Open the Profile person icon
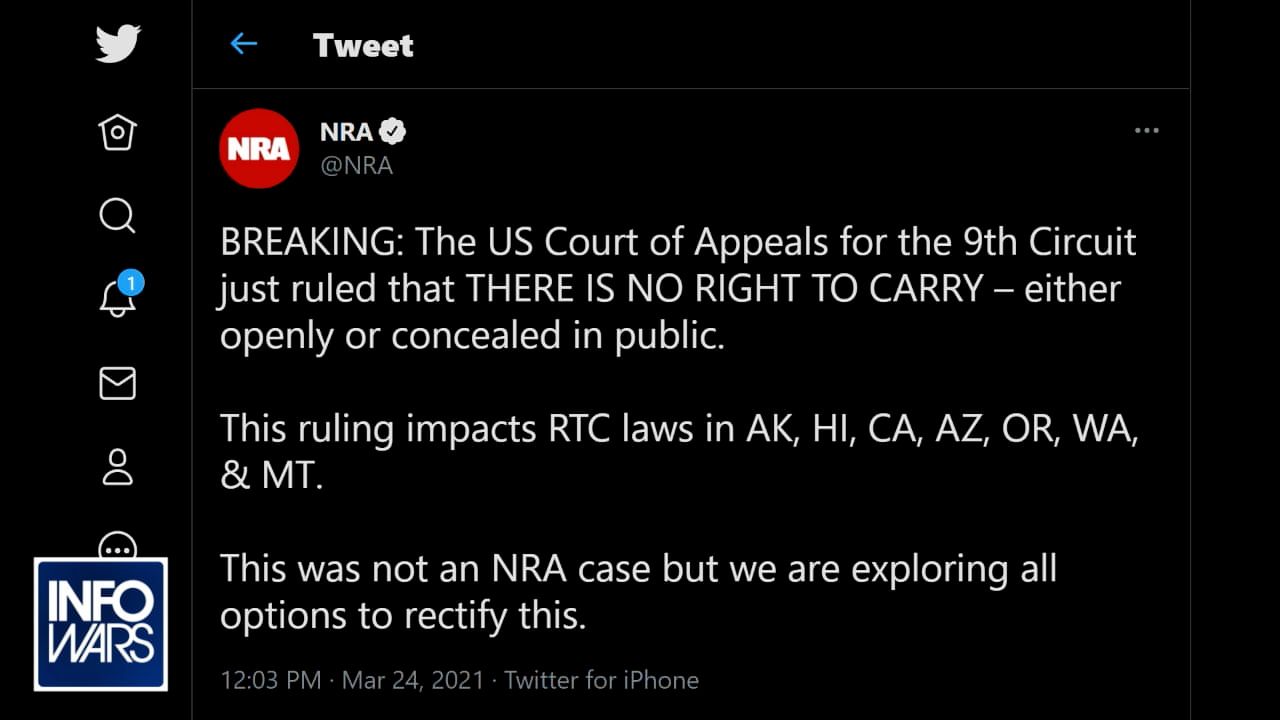Viewport: 1280px width, 720px height. click(118, 467)
